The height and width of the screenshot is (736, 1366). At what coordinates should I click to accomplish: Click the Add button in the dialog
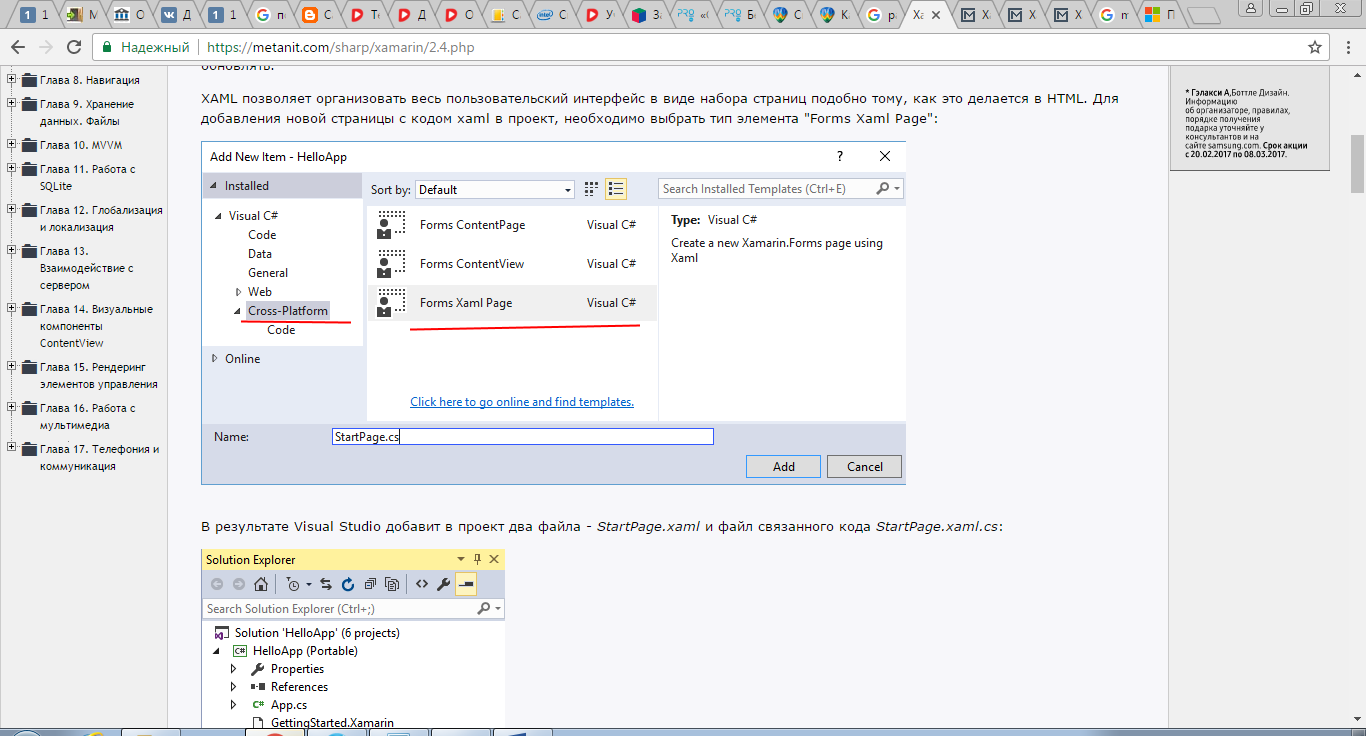coord(783,466)
